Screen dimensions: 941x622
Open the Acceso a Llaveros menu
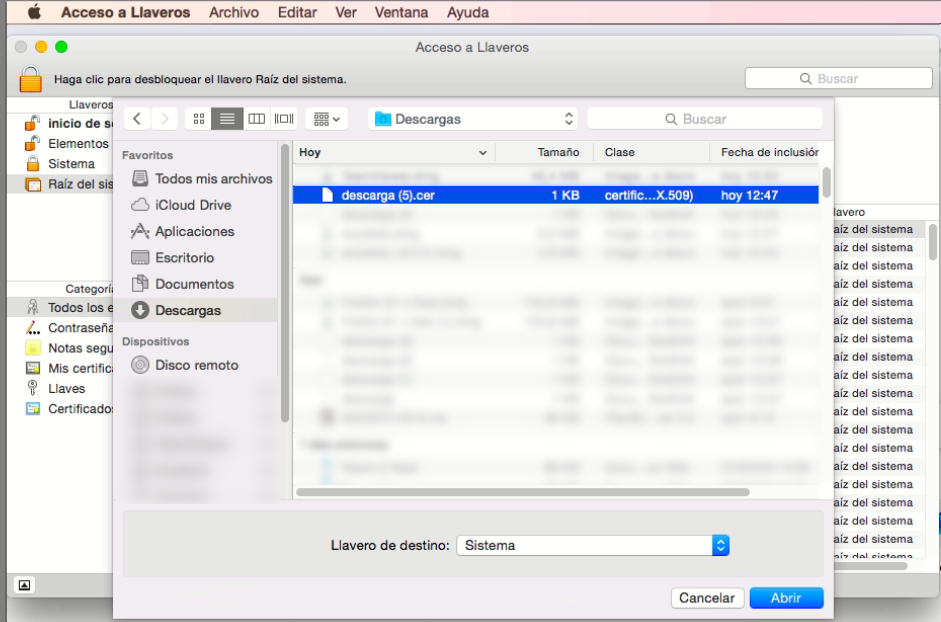125,12
